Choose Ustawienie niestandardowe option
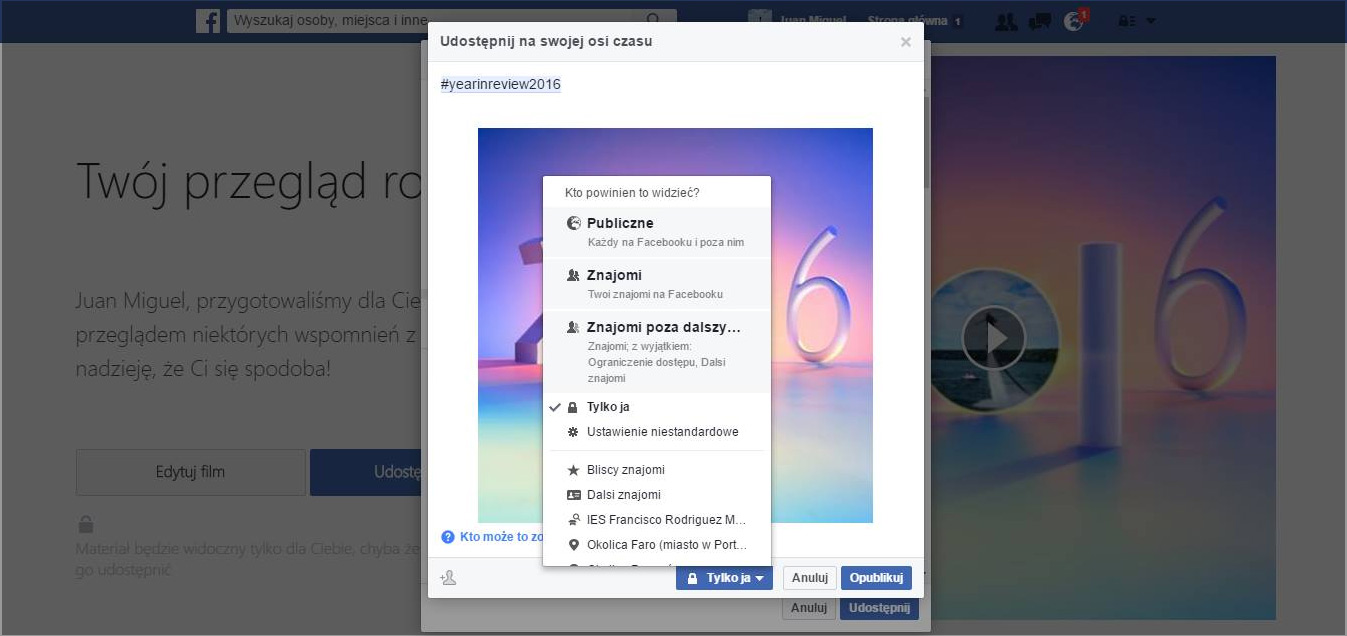Screen dimensions: 1347x636 [x=657, y=432]
